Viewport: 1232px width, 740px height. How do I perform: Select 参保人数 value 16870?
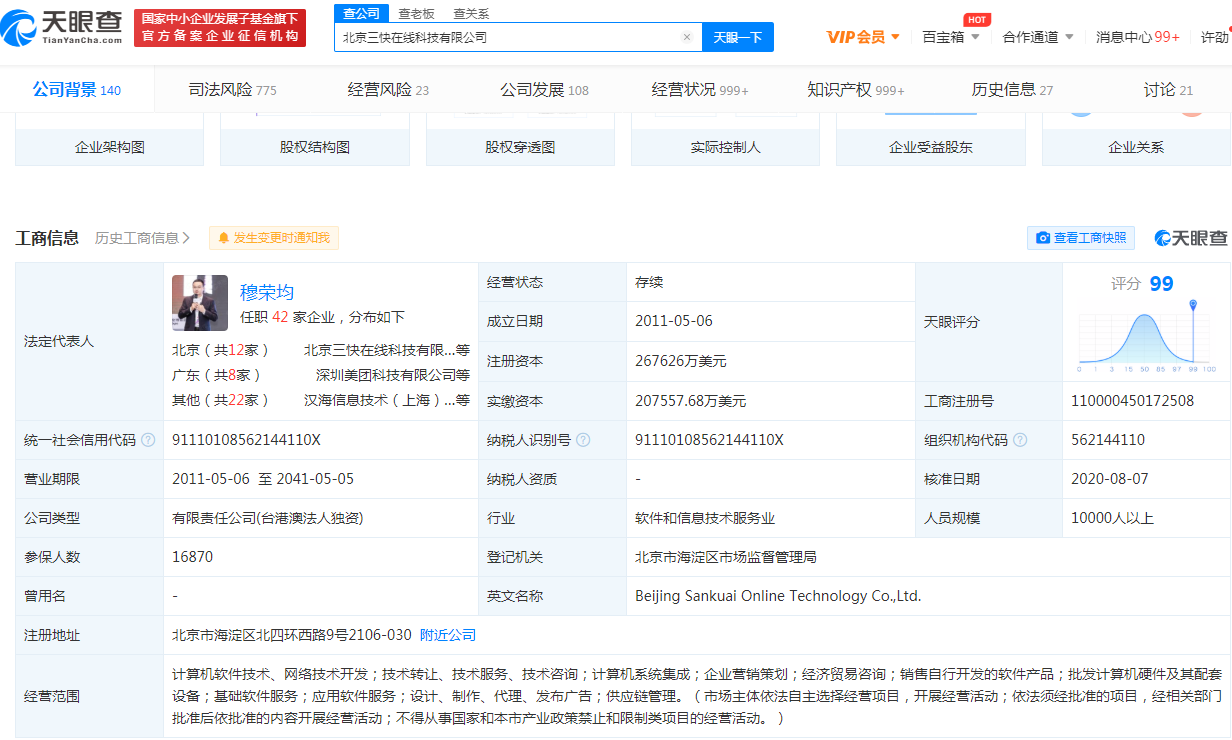coord(192,557)
